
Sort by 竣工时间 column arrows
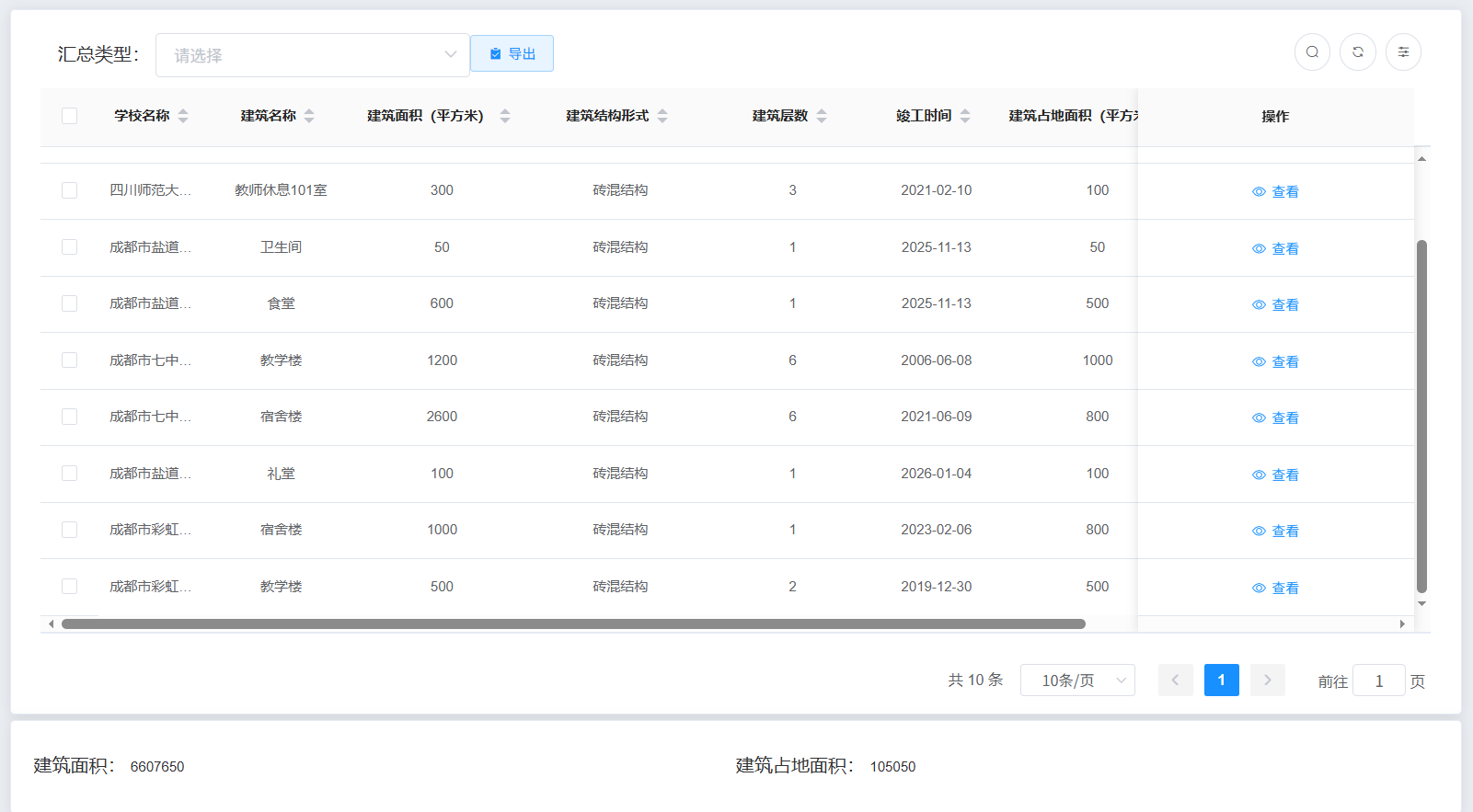965,116
